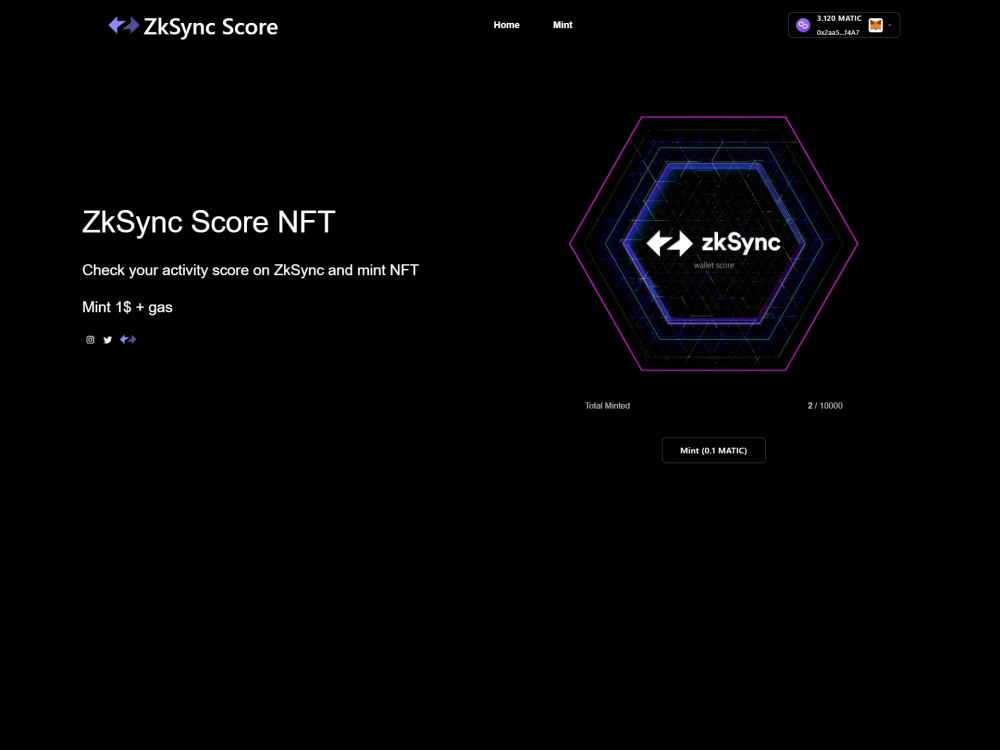The height and width of the screenshot is (750, 1000).
Task: Click 'Check your activity score' description text
Action: 251,270
